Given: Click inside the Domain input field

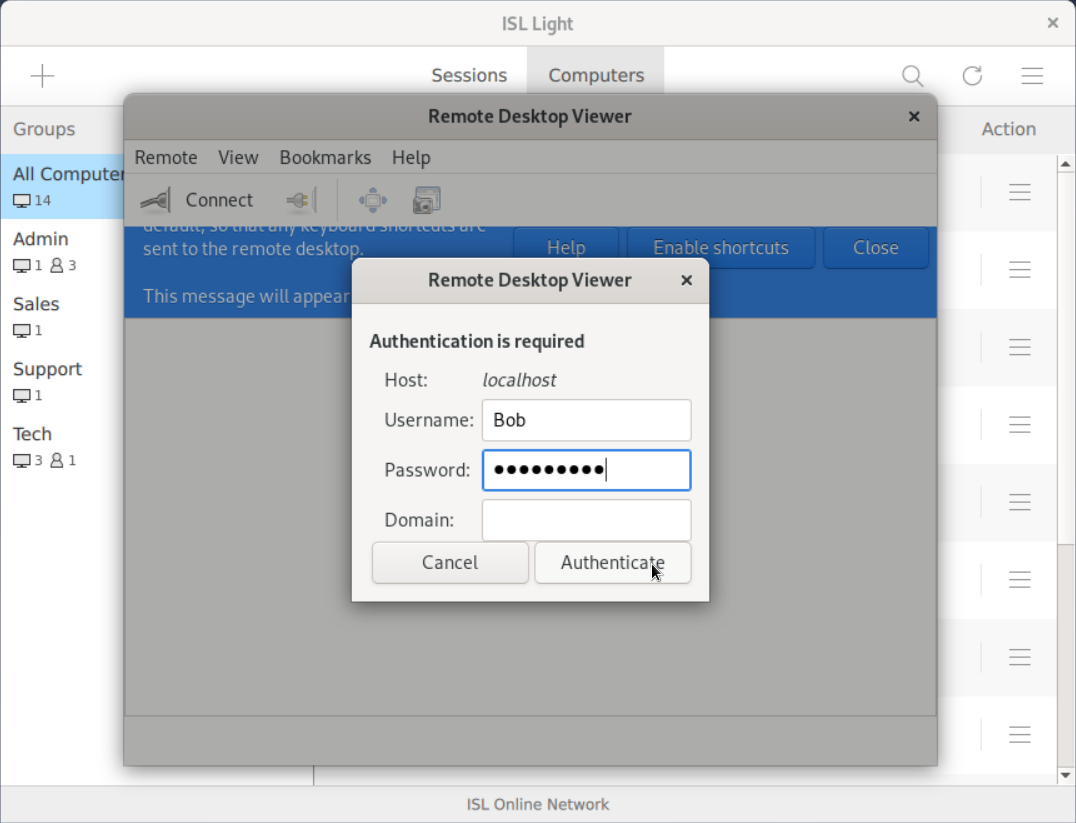Looking at the screenshot, I should [586, 520].
